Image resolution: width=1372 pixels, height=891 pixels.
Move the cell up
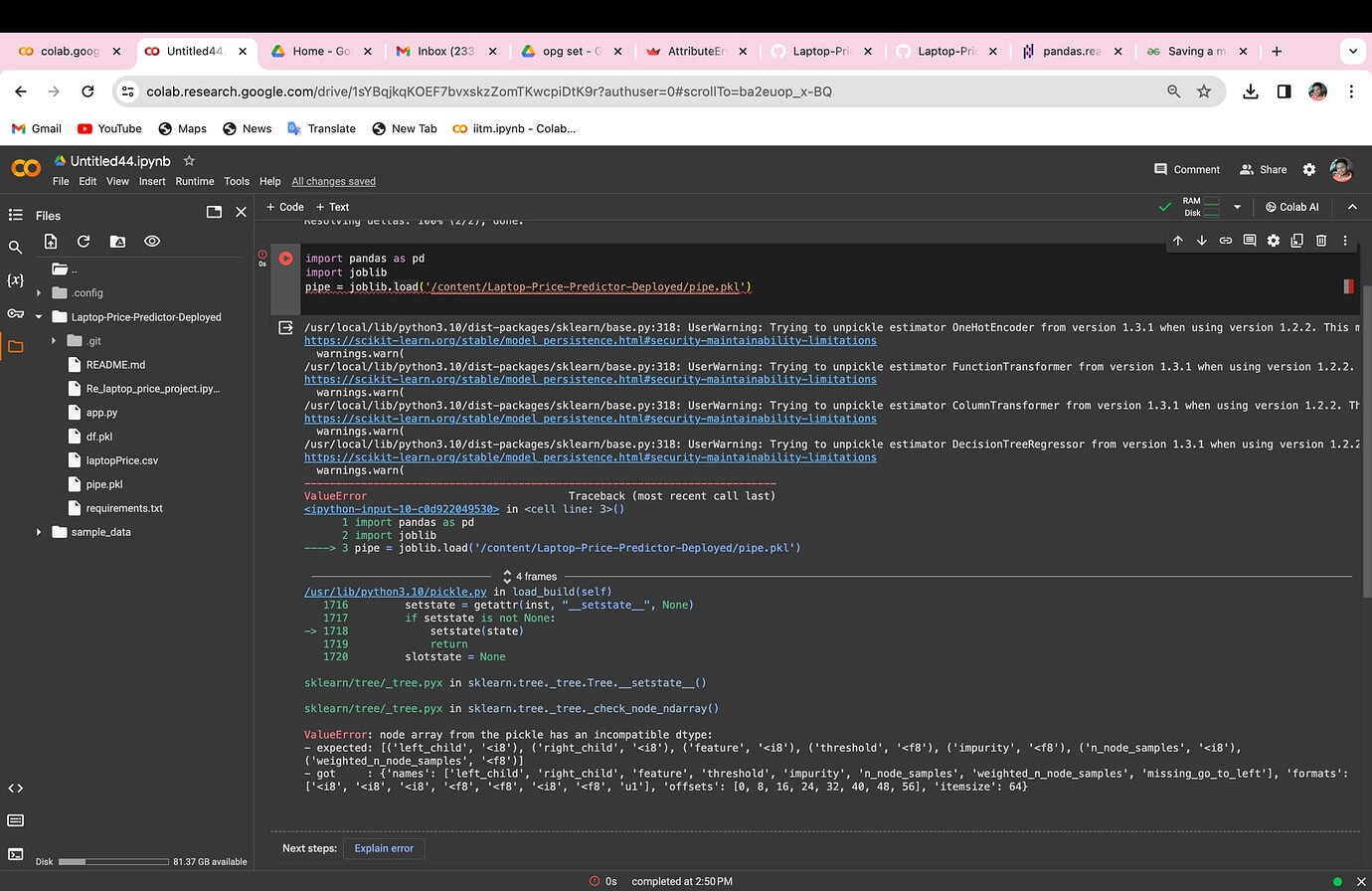click(1178, 240)
